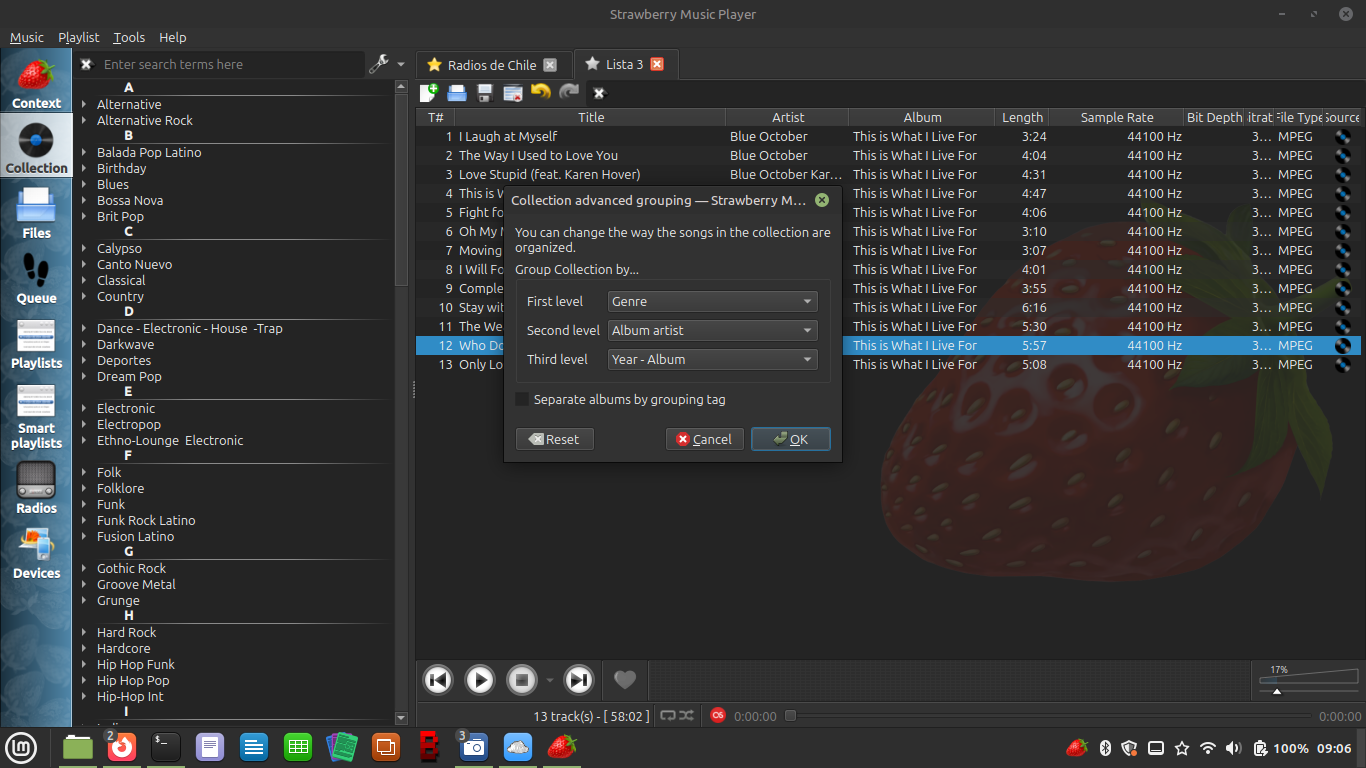Open the First level Genre dropdown

pyautogui.click(x=713, y=301)
